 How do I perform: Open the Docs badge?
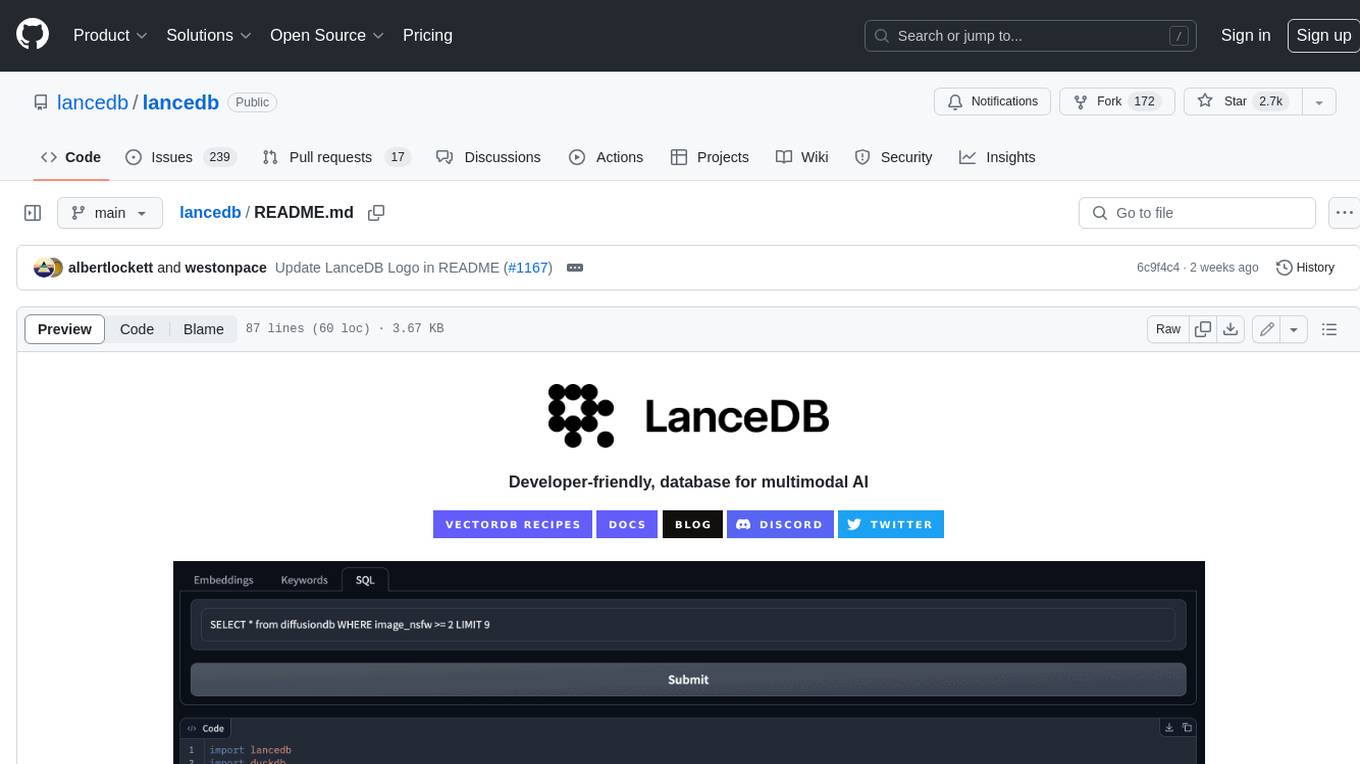(627, 524)
